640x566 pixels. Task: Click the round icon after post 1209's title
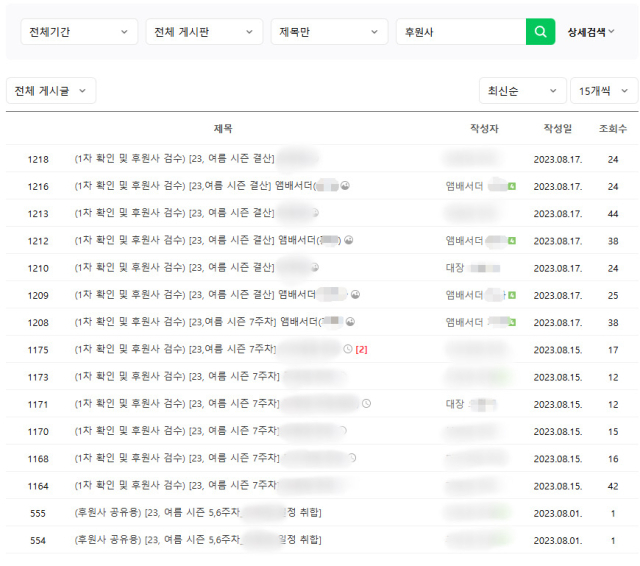355,295
